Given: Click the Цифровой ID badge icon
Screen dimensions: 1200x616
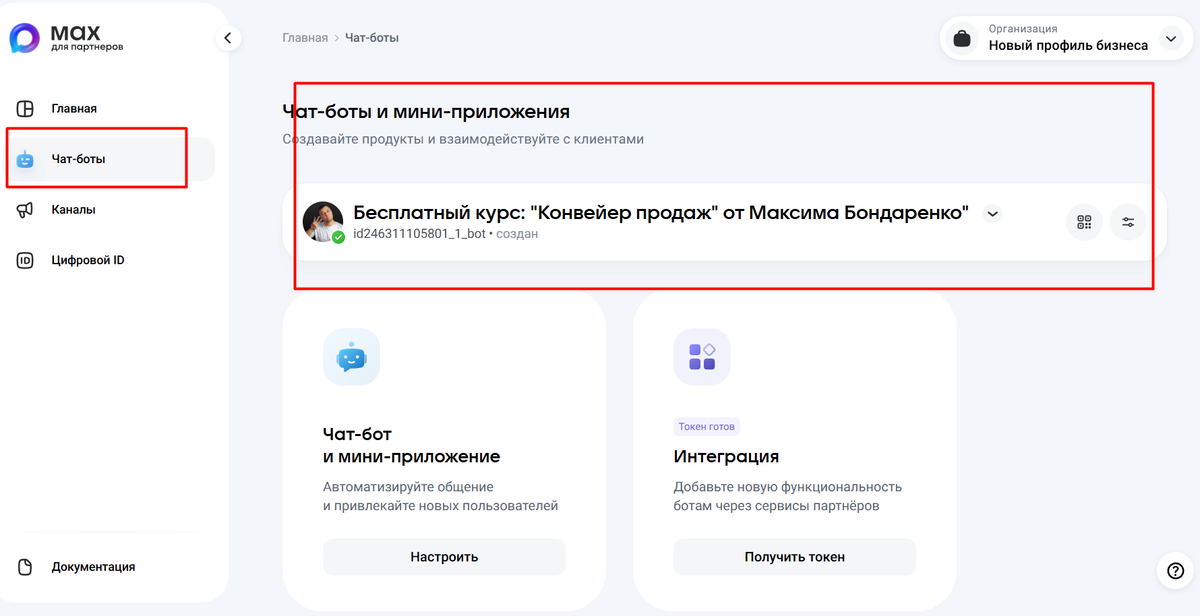Looking at the screenshot, I should pos(26,261).
